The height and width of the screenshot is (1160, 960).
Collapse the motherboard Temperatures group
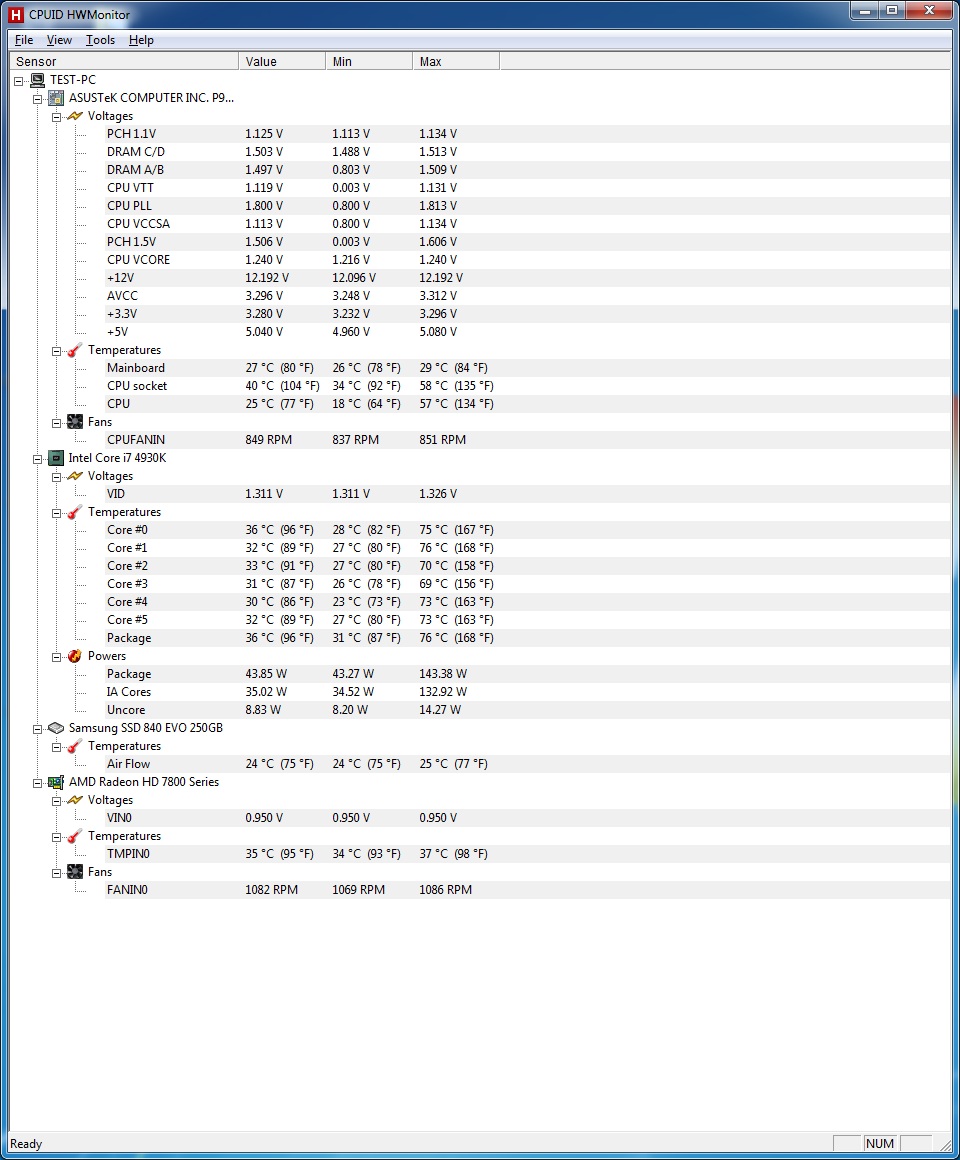coord(56,351)
